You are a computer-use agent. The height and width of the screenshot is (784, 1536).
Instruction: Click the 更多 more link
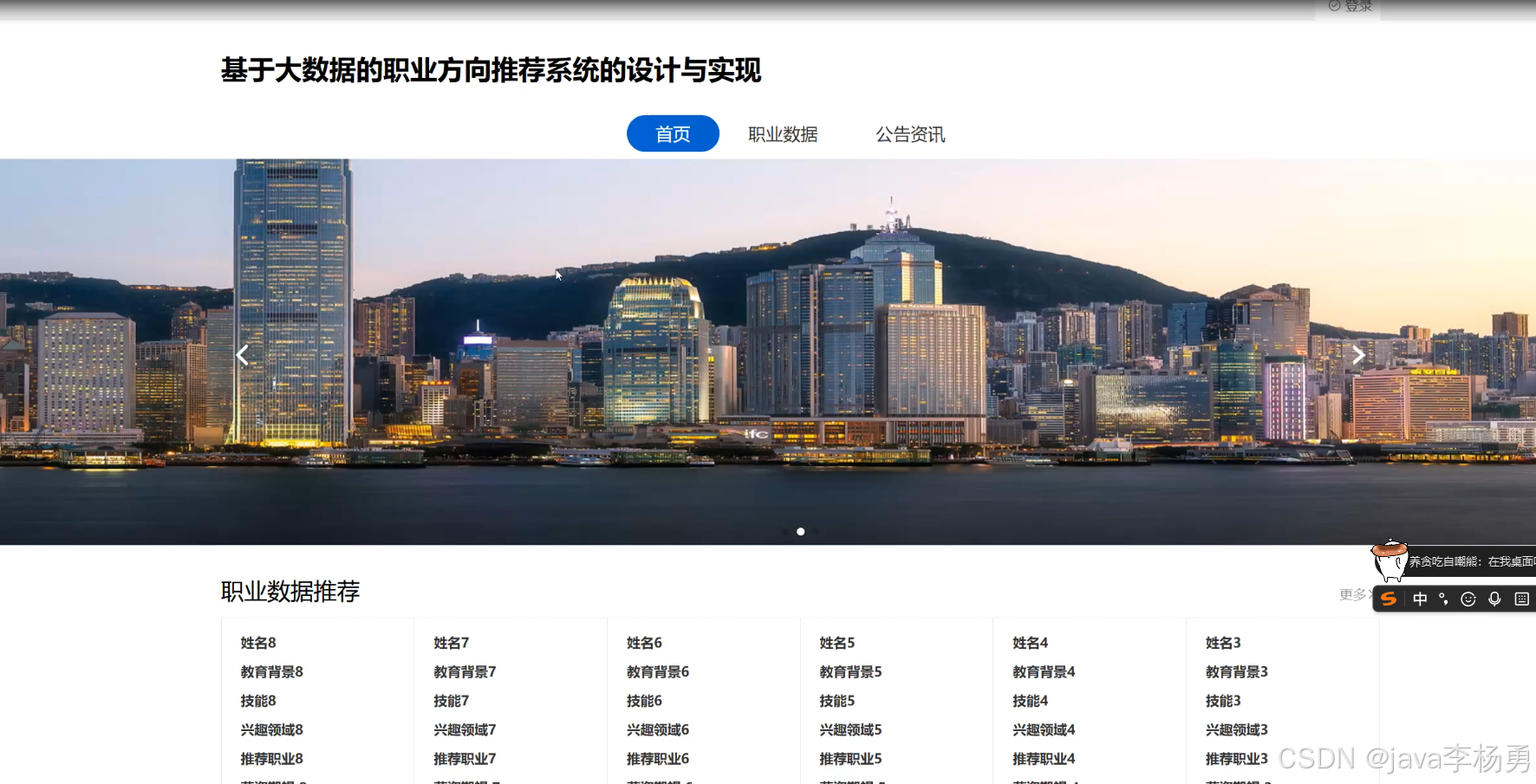point(1355,594)
